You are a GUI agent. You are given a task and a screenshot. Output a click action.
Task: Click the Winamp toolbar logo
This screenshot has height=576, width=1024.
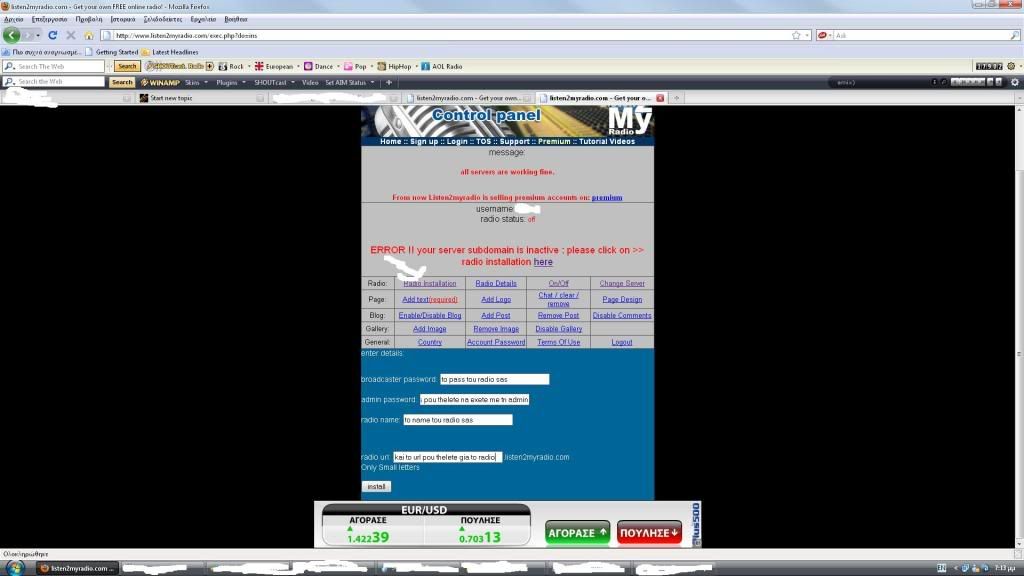[159, 82]
